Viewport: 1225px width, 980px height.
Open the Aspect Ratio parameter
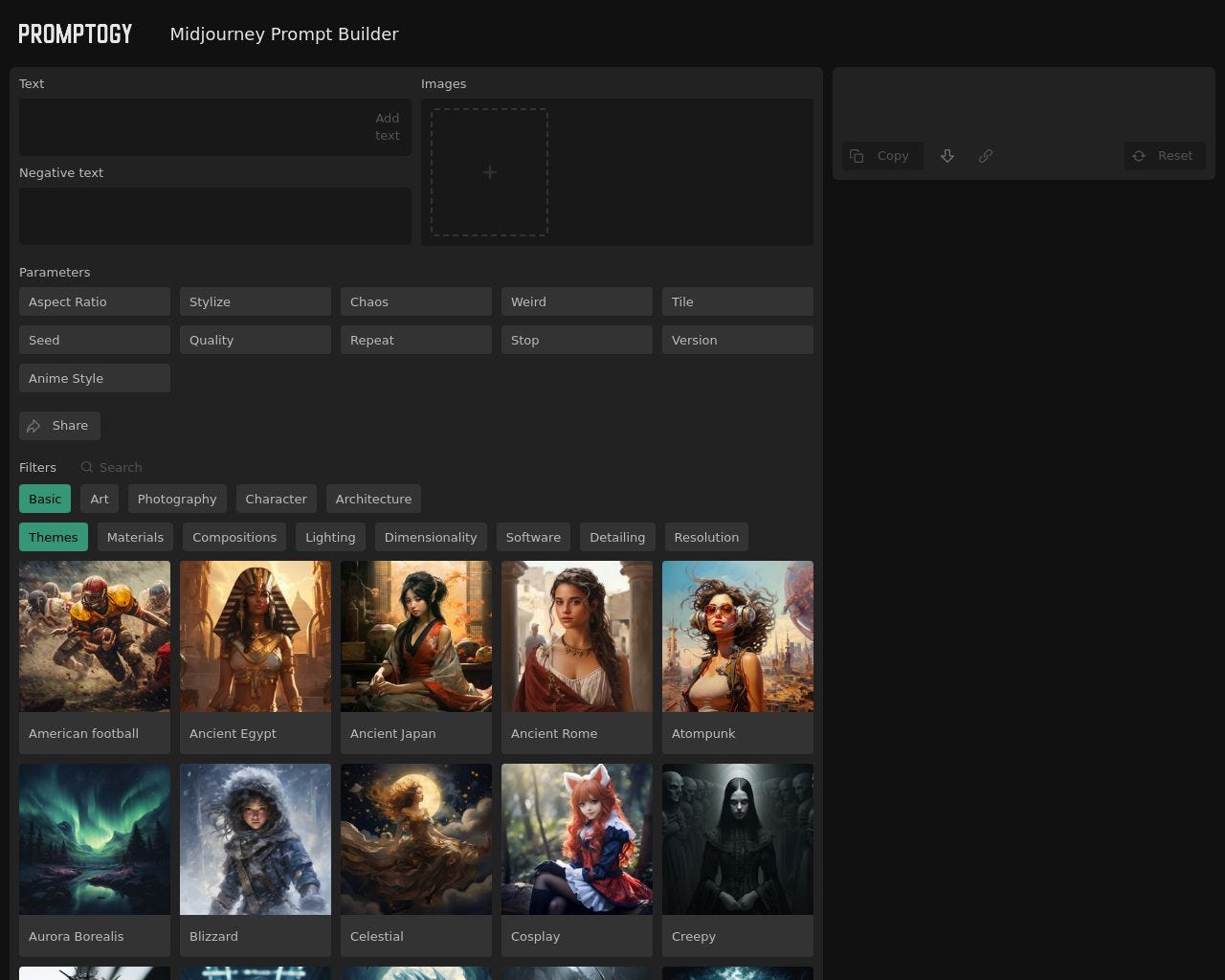(95, 301)
